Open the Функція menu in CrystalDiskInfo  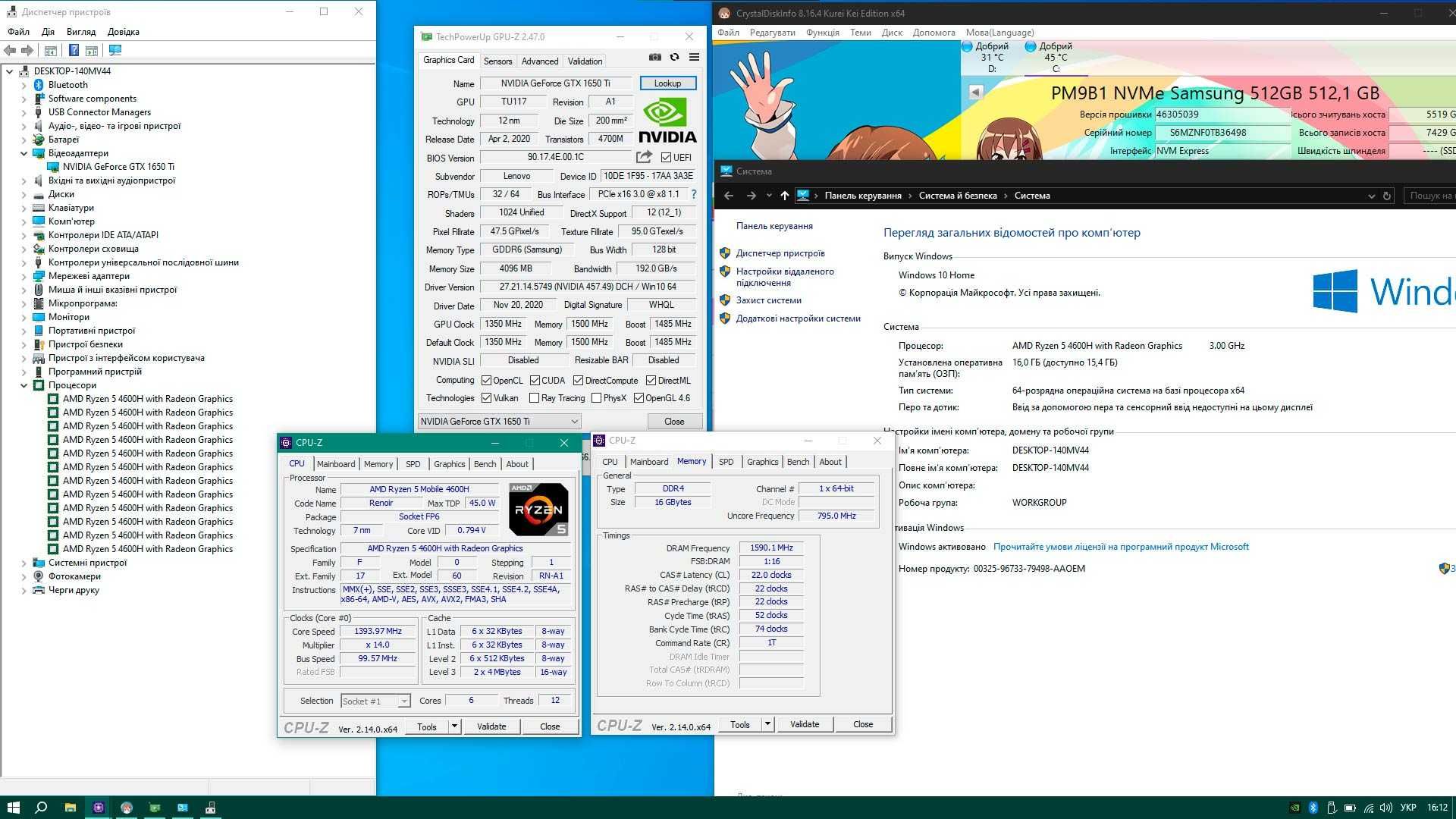click(x=823, y=33)
